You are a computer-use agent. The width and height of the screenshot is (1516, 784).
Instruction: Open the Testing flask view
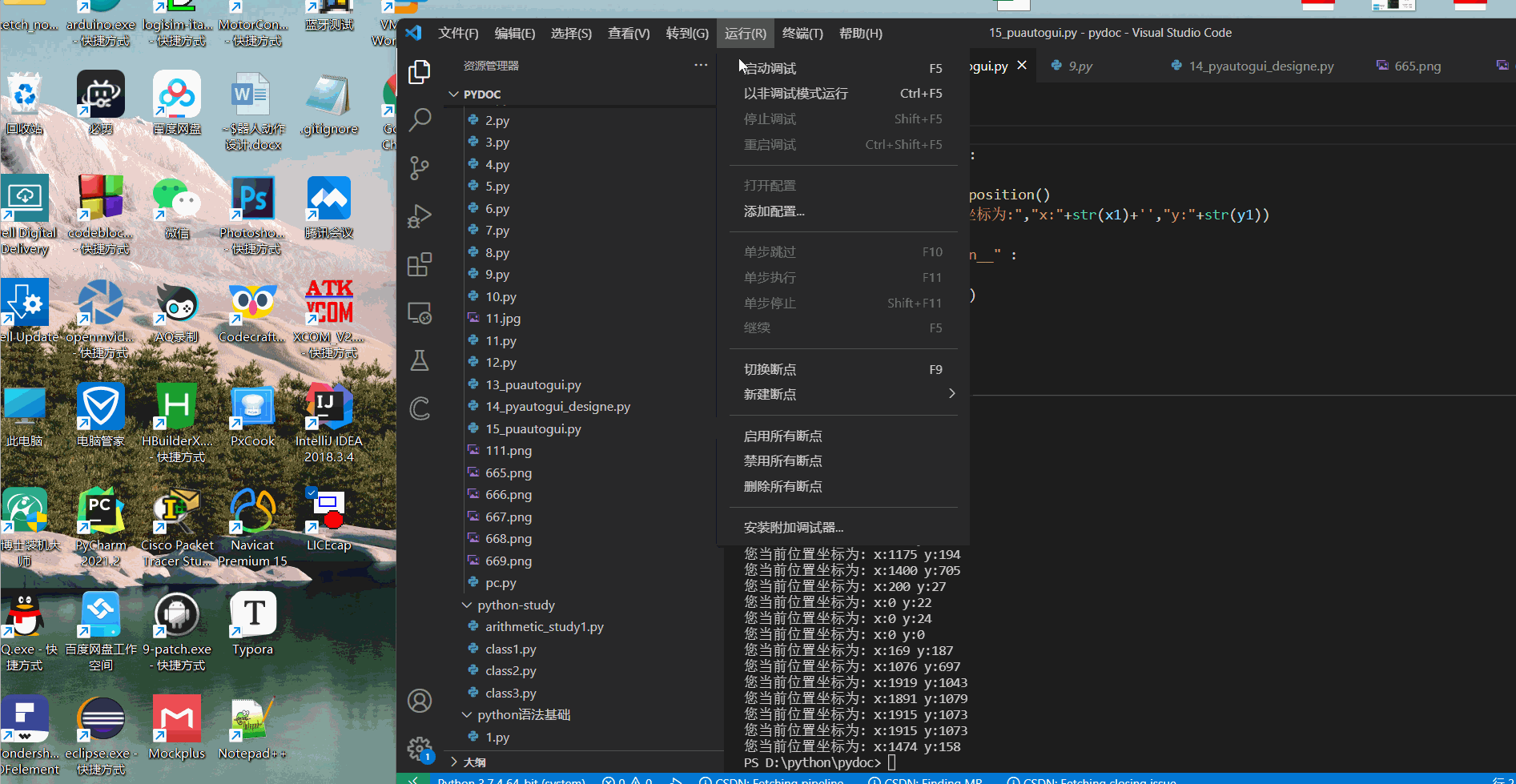pos(419,360)
